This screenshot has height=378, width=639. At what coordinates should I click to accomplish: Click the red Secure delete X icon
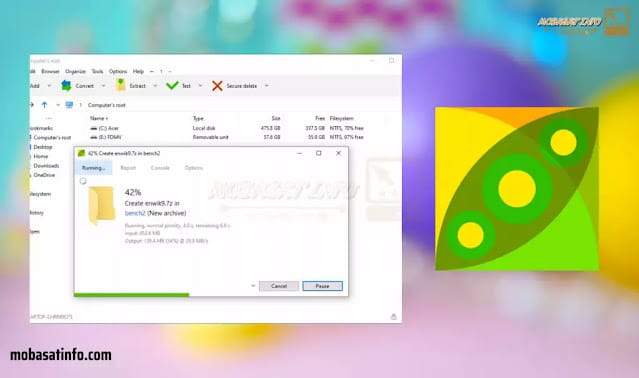(x=217, y=86)
